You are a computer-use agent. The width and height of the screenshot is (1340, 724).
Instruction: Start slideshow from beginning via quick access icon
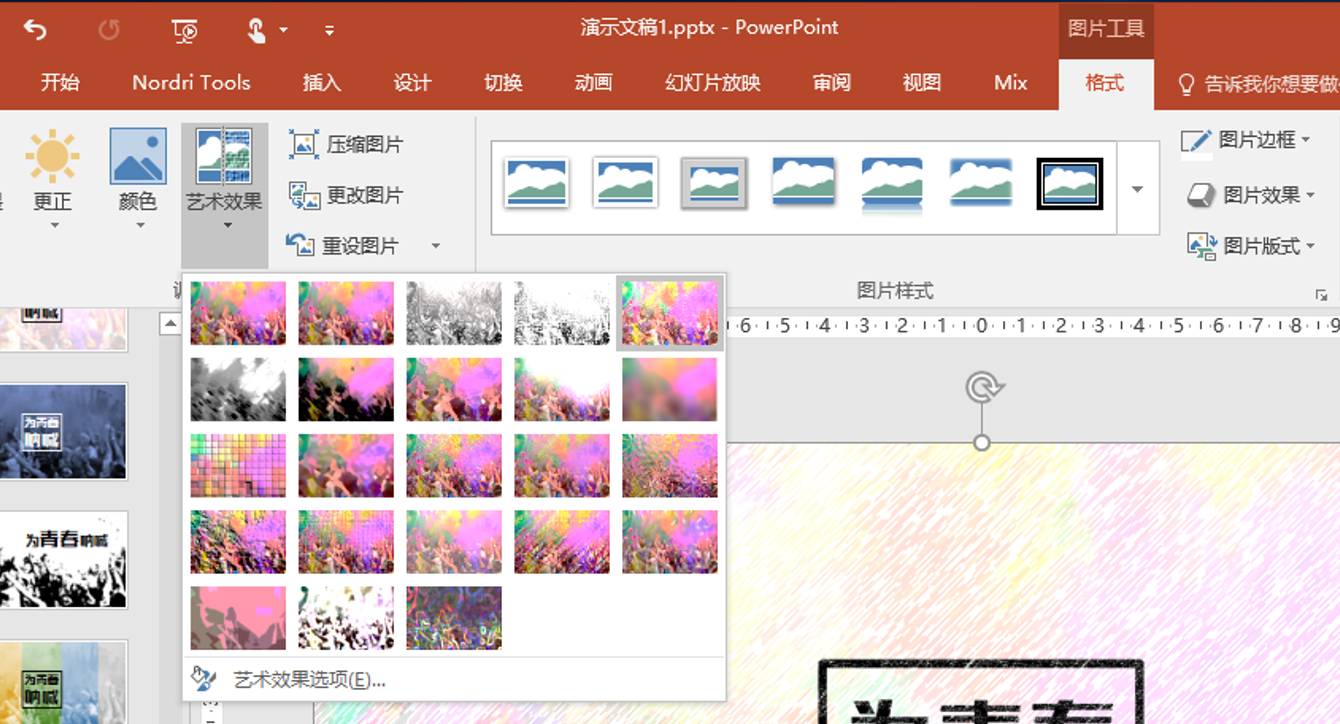(x=185, y=31)
